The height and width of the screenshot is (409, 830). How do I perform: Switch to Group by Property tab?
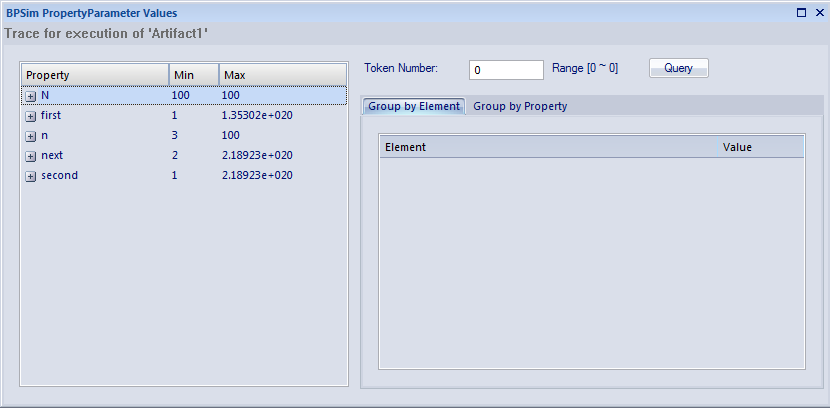pyautogui.click(x=520, y=106)
